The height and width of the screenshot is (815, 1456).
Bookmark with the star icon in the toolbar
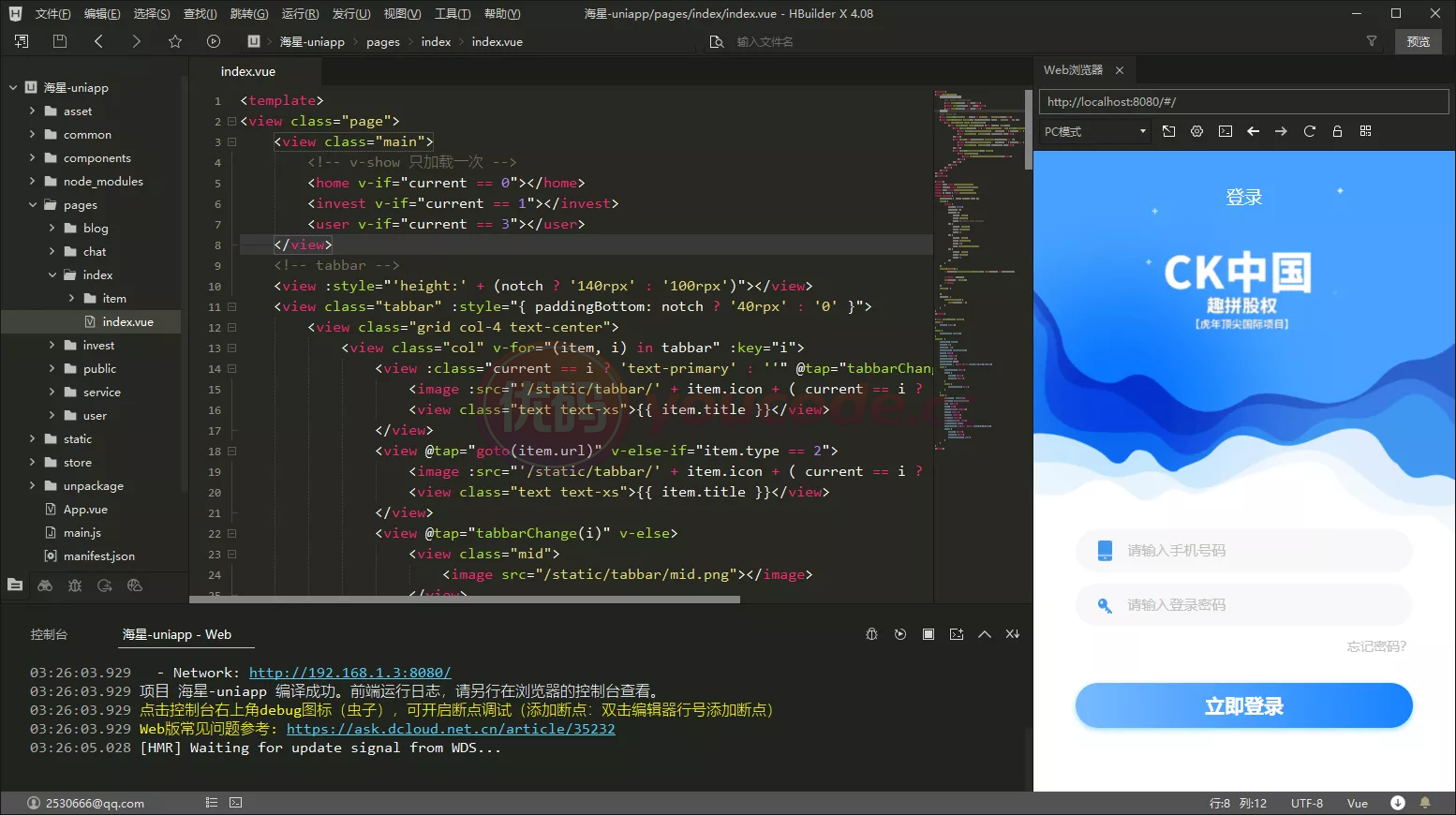(x=174, y=41)
